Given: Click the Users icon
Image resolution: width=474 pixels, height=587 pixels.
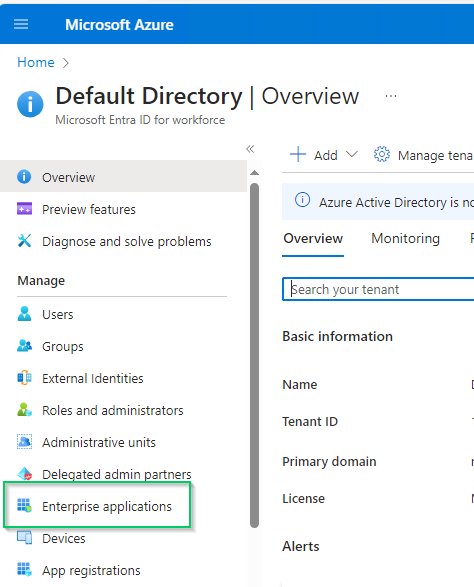Looking at the screenshot, I should point(24,314).
